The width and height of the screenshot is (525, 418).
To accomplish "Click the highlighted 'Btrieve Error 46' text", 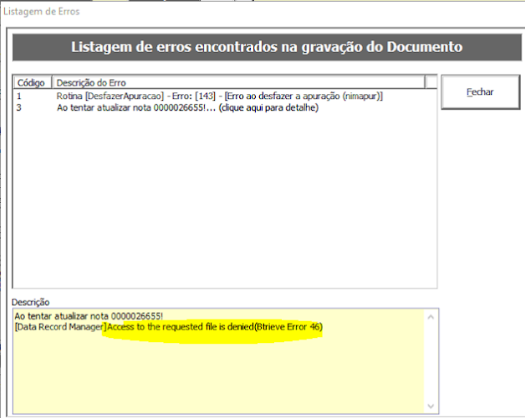I will (x=289, y=327).
